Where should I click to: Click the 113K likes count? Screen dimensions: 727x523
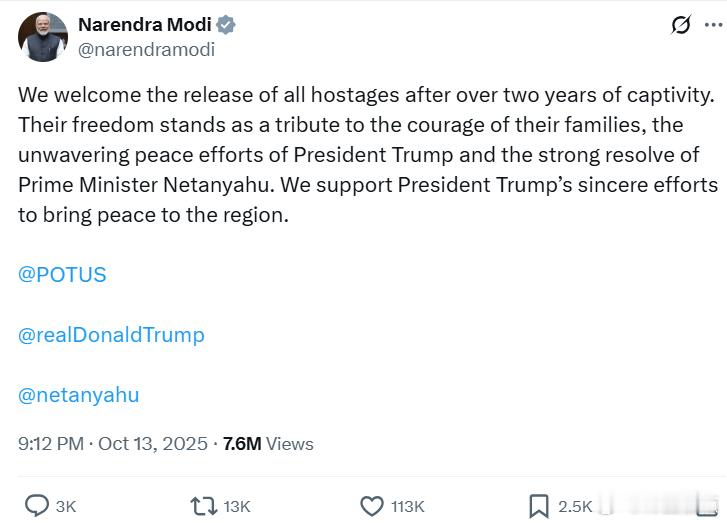407,506
